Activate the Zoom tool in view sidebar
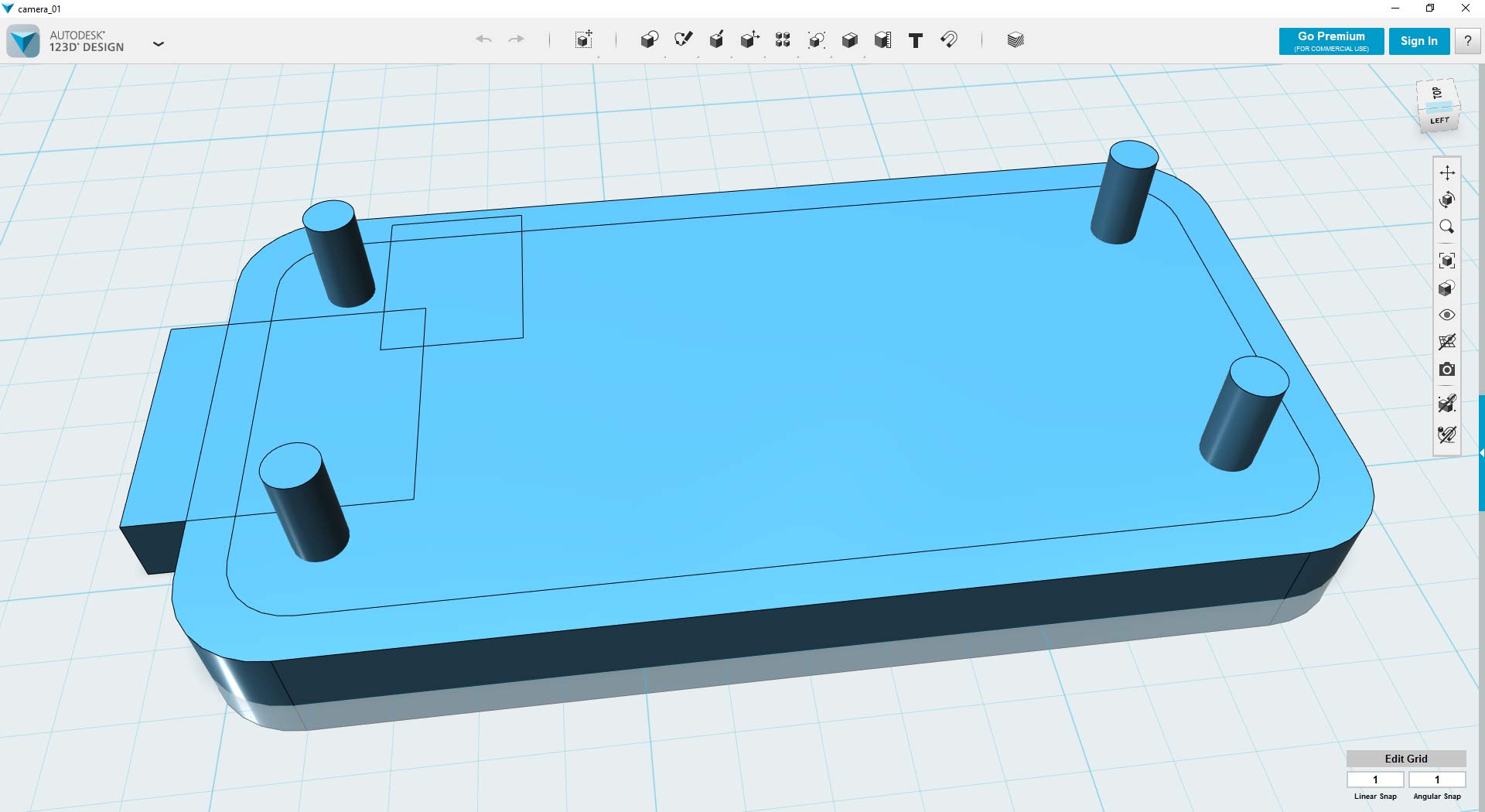 (1448, 227)
